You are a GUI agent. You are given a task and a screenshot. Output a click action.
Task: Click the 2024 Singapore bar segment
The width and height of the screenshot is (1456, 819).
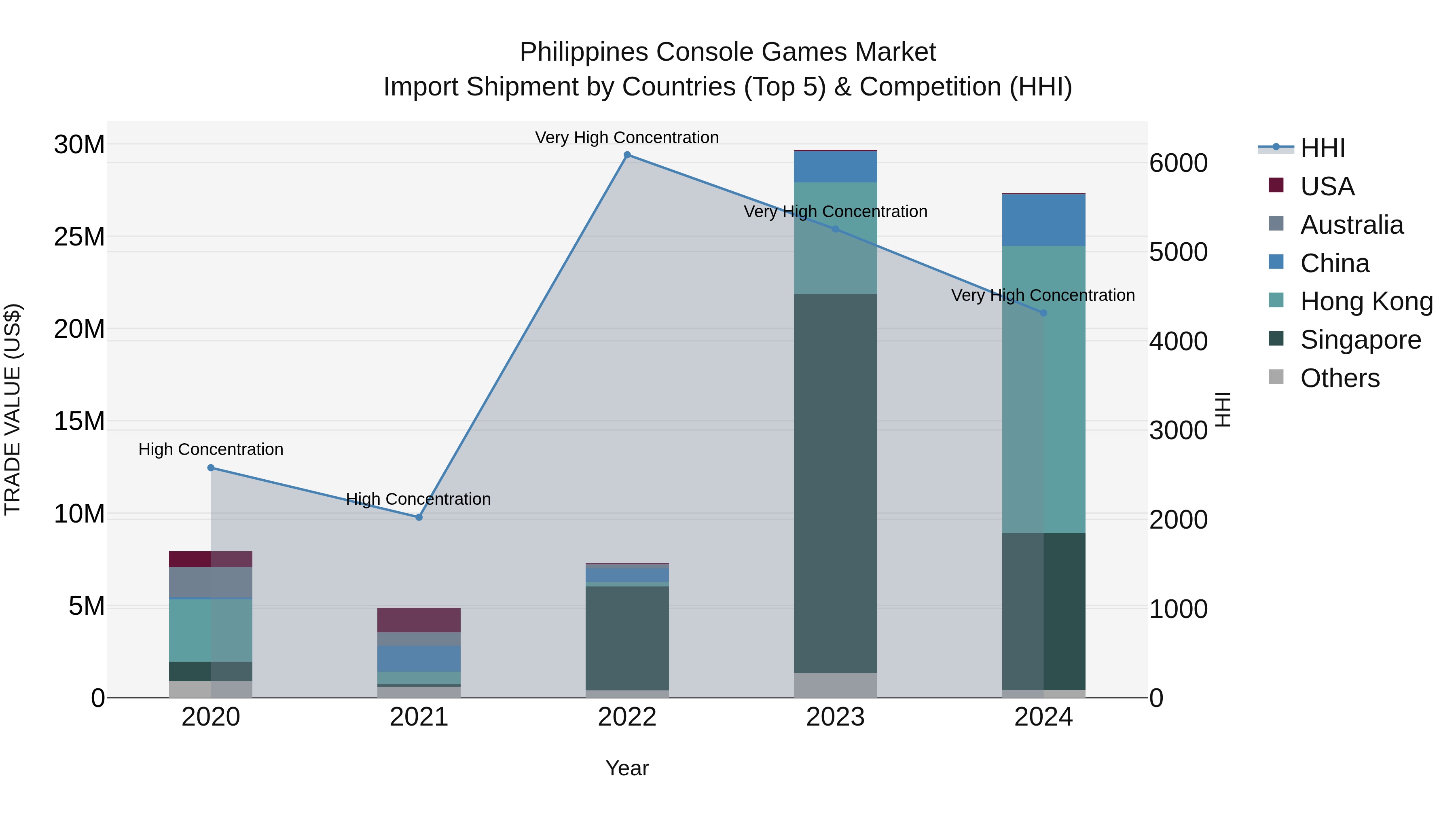click(x=1043, y=612)
